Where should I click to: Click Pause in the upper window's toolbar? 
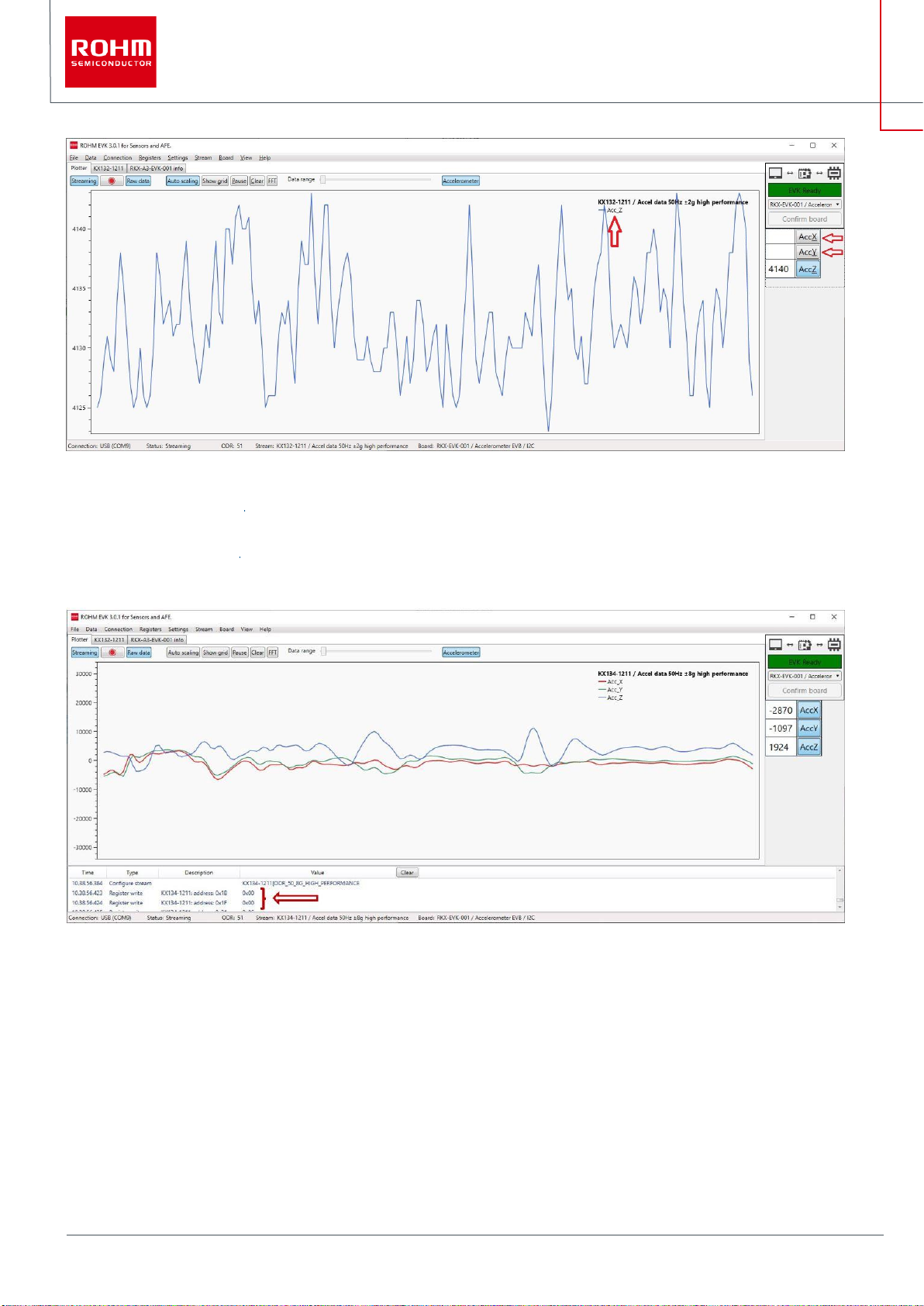click(239, 181)
